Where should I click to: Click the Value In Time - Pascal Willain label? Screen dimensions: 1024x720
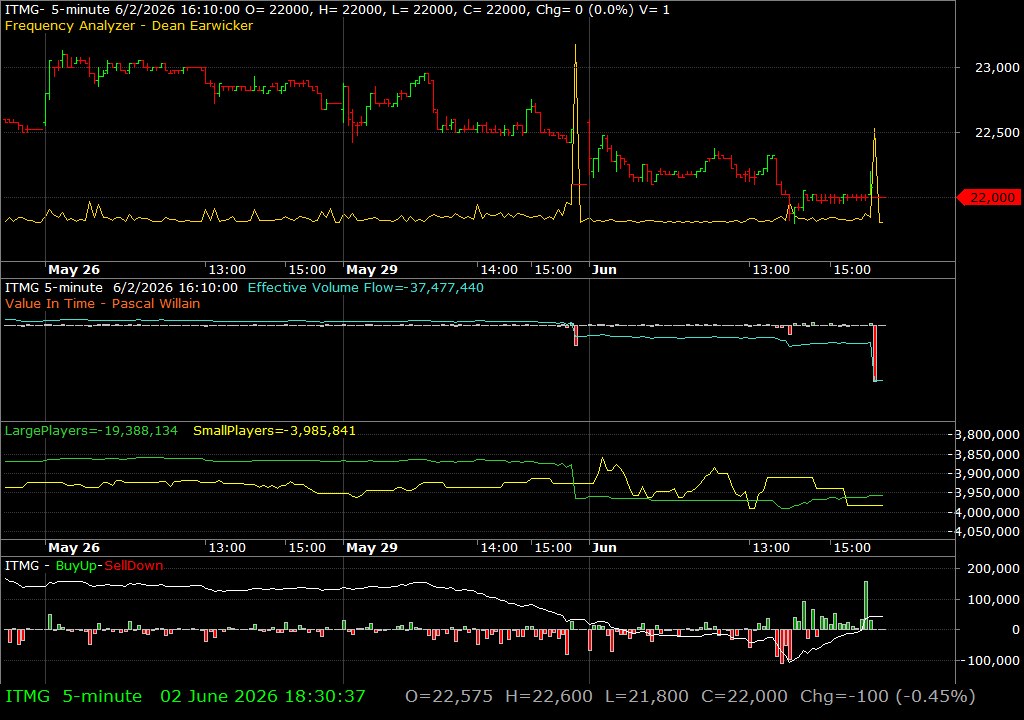[x=103, y=303]
